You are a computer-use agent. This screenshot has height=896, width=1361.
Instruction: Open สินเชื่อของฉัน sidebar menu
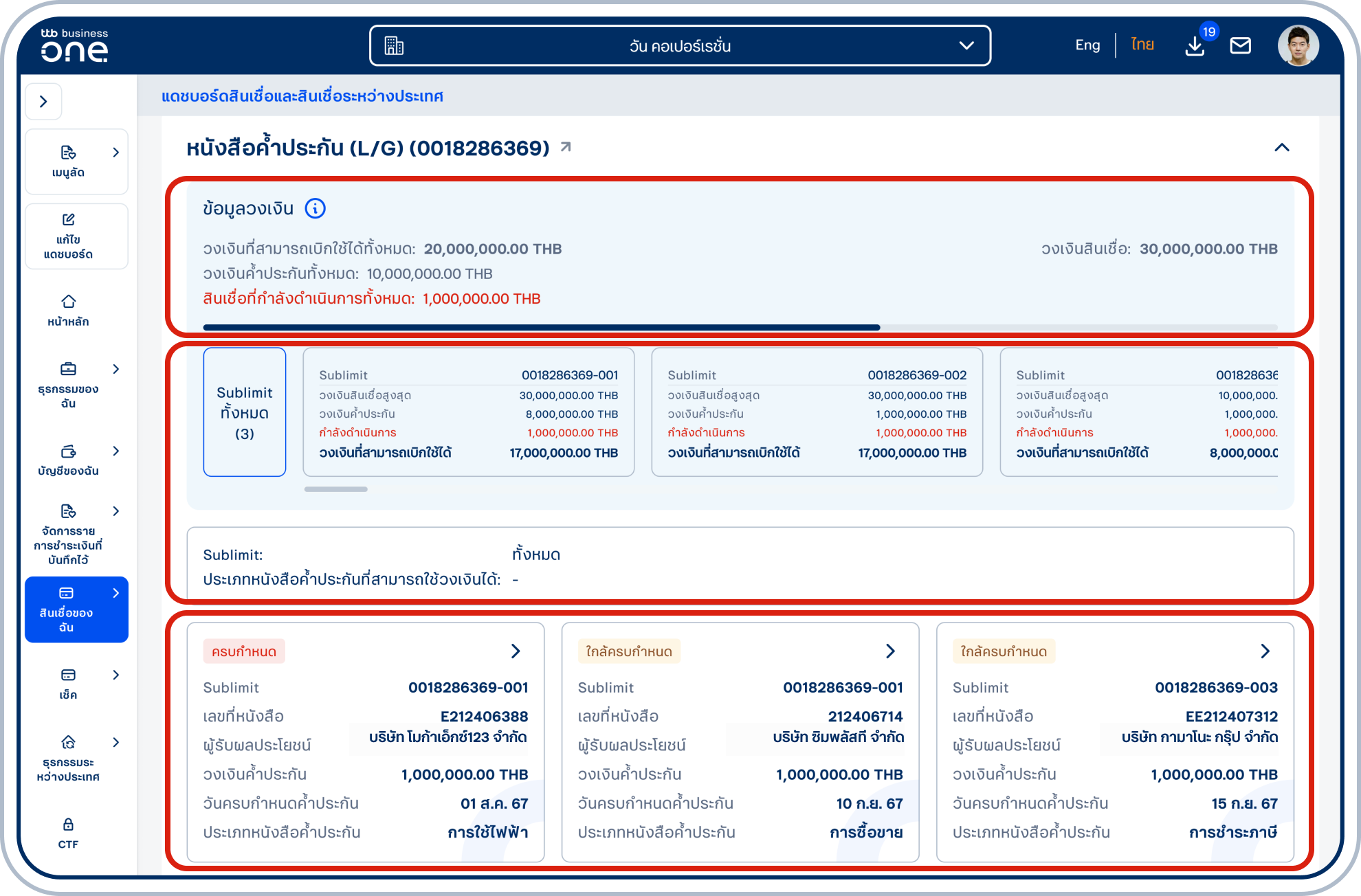pyautogui.click(x=76, y=609)
